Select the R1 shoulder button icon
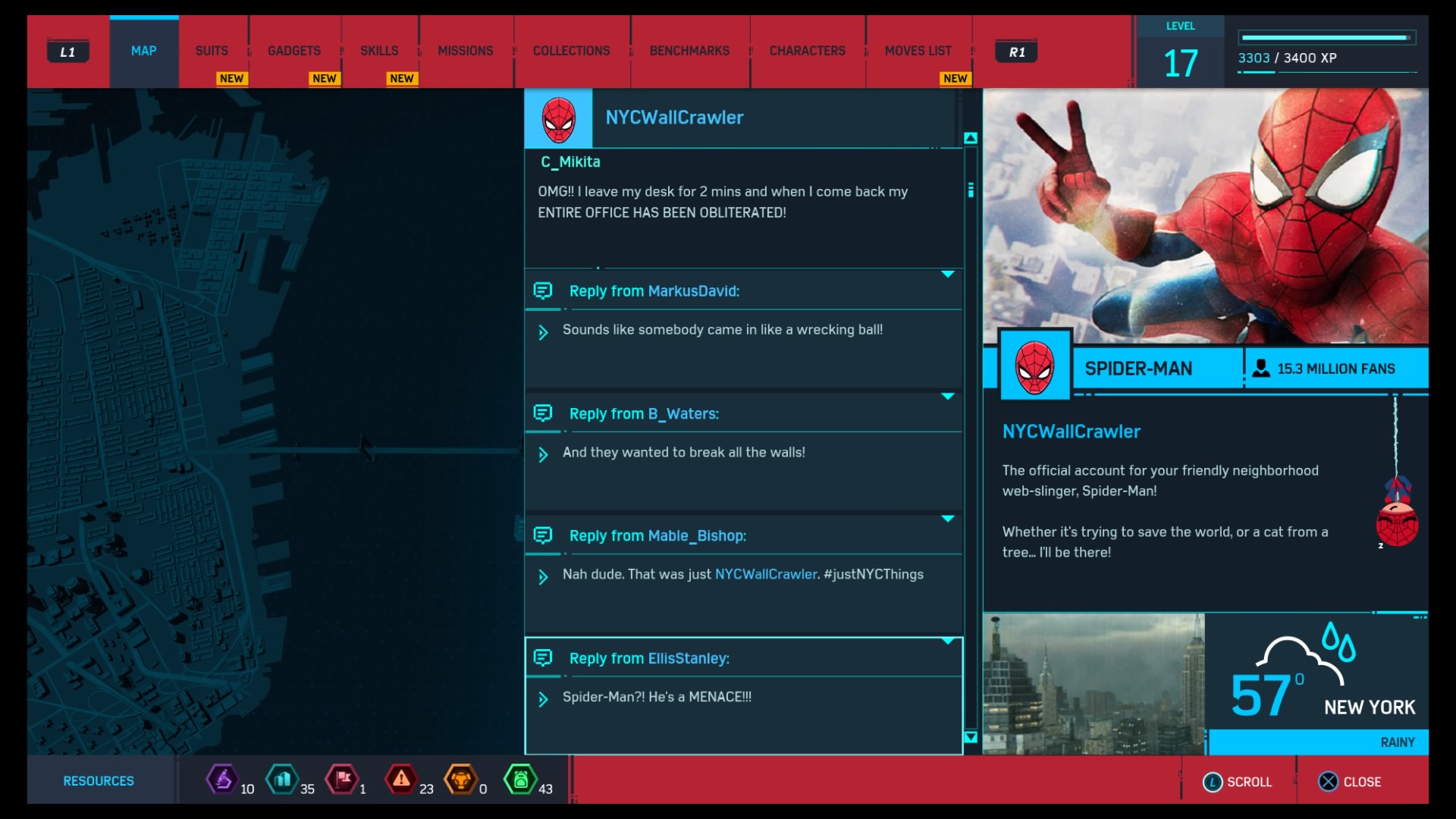The image size is (1456, 819). click(x=1017, y=52)
